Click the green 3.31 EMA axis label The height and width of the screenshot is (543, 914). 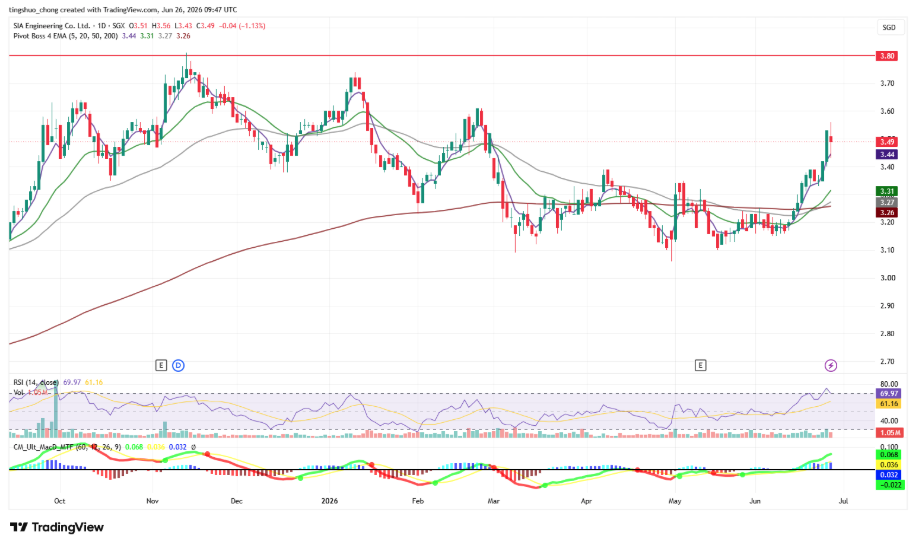tap(887, 191)
